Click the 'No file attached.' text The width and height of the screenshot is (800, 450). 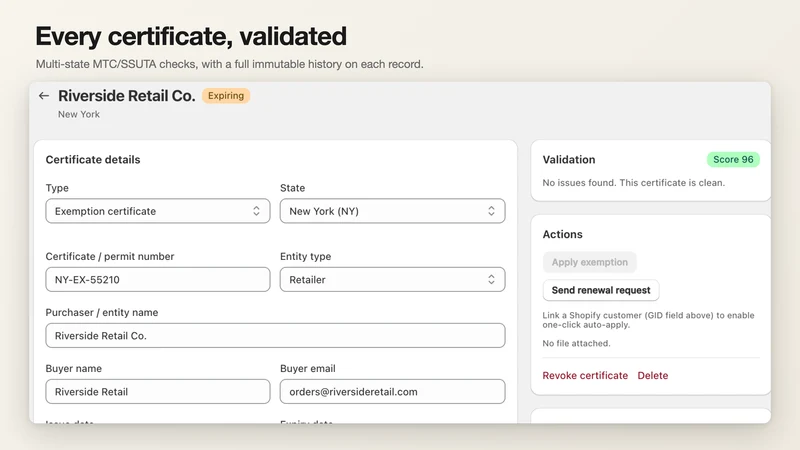point(577,343)
